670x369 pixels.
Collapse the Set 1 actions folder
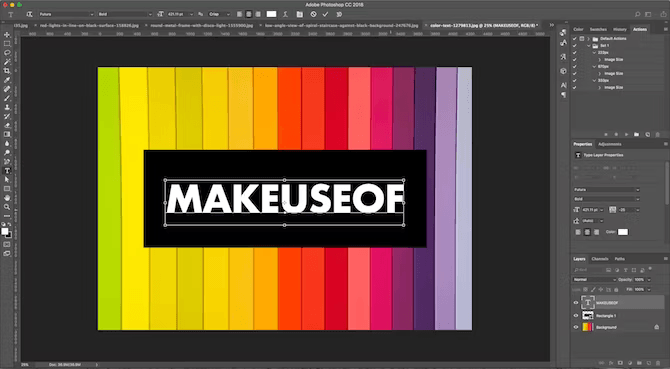pos(588,46)
